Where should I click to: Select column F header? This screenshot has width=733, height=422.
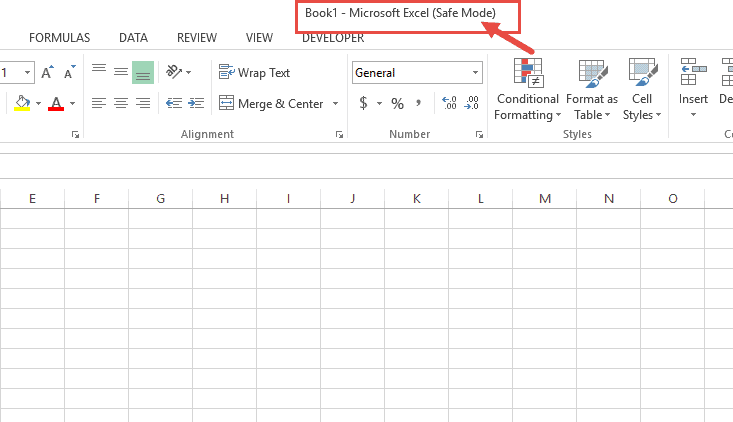[96, 199]
